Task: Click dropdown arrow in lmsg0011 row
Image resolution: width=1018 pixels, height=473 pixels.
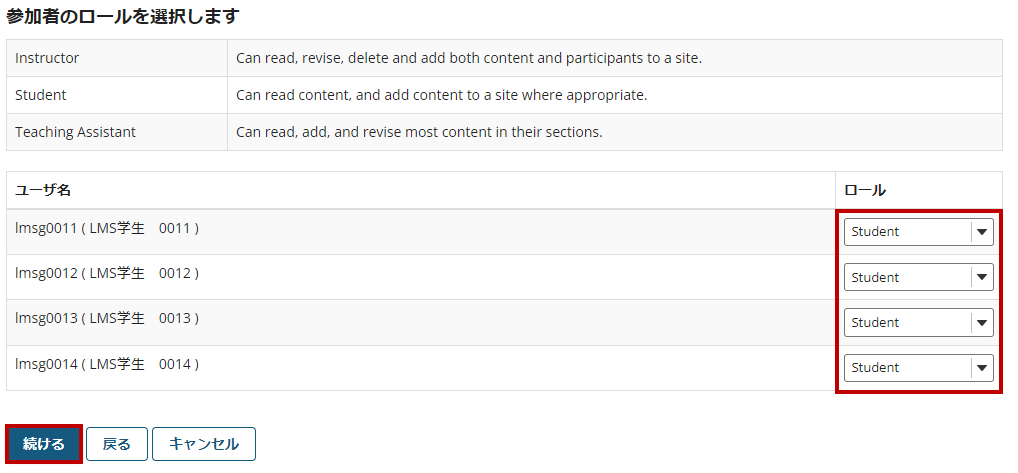Action: tap(982, 232)
